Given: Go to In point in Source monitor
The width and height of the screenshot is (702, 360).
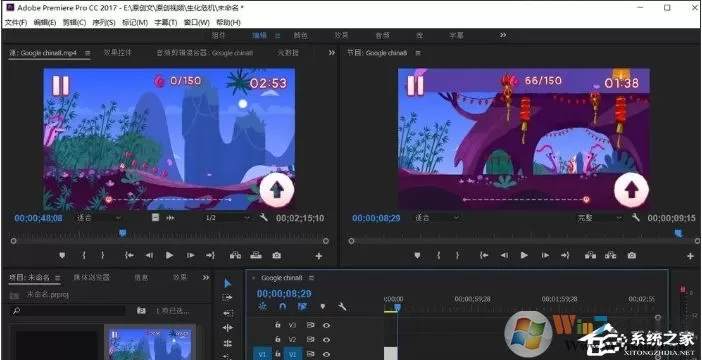Looking at the screenshot, I should (129, 255).
